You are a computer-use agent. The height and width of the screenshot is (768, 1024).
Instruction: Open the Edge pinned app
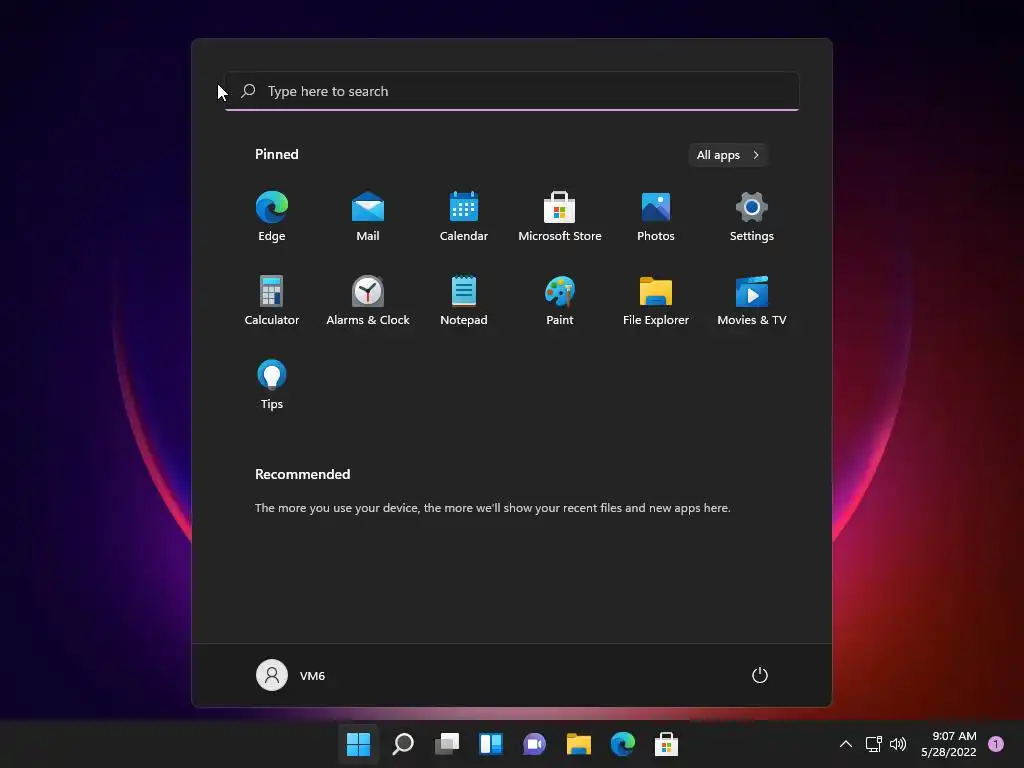(272, 216)
